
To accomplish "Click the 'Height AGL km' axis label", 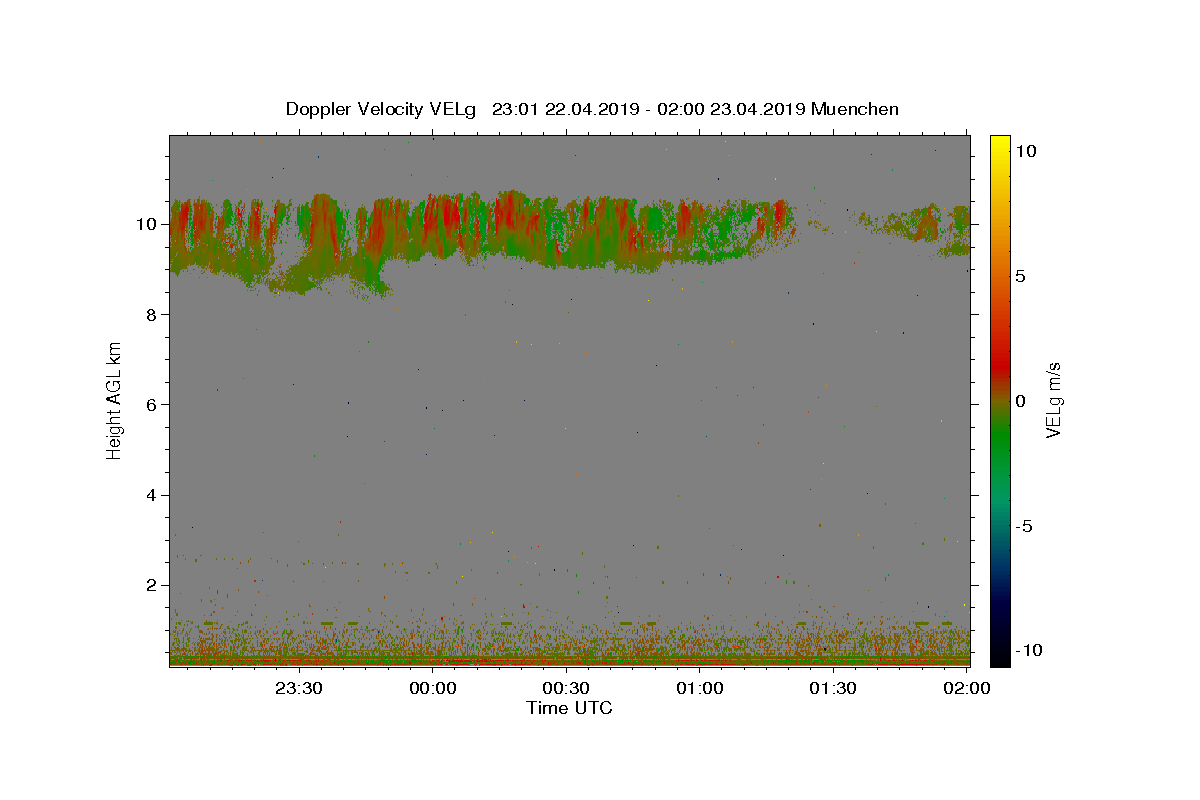I will coord(115,401).
